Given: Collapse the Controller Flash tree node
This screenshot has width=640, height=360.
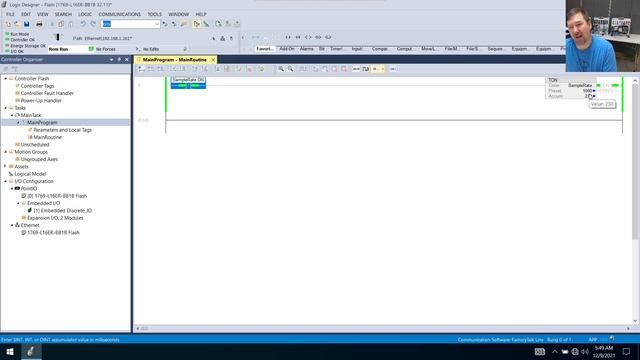Looking at the screenshot, I should click(6, 78).
